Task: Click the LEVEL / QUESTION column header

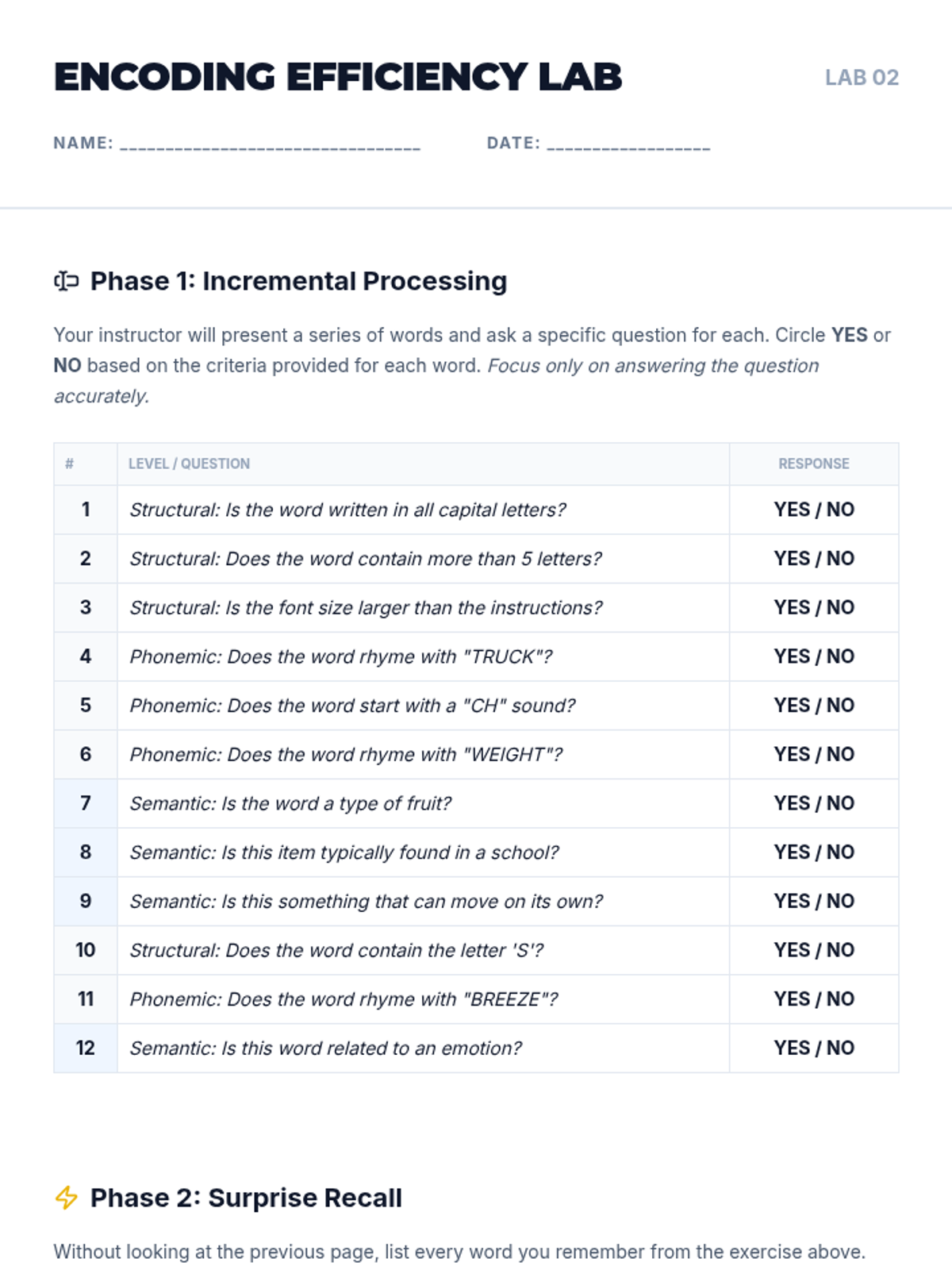Action: 189,464
